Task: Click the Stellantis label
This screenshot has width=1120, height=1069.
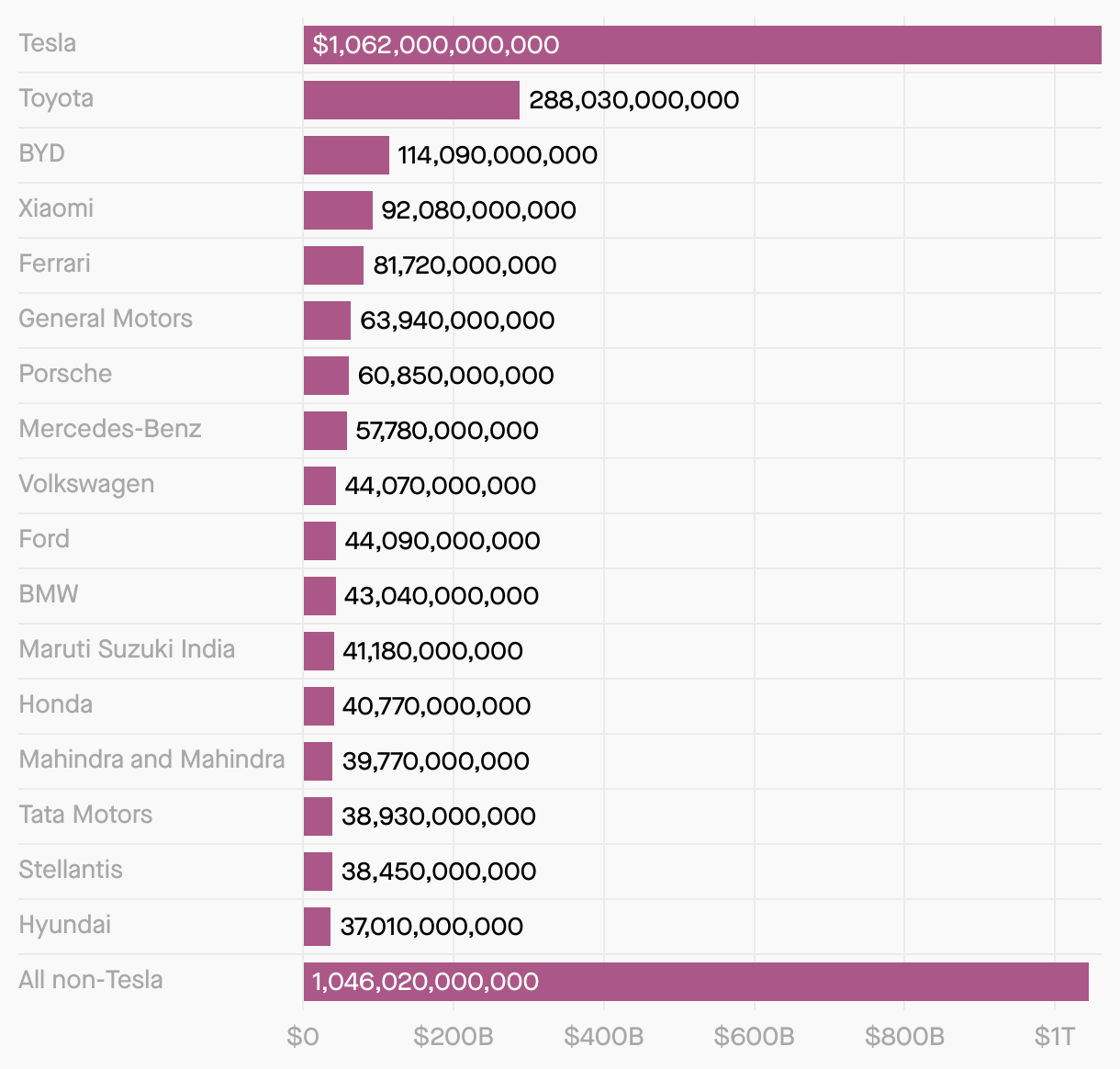Action: tap(71, 870)
